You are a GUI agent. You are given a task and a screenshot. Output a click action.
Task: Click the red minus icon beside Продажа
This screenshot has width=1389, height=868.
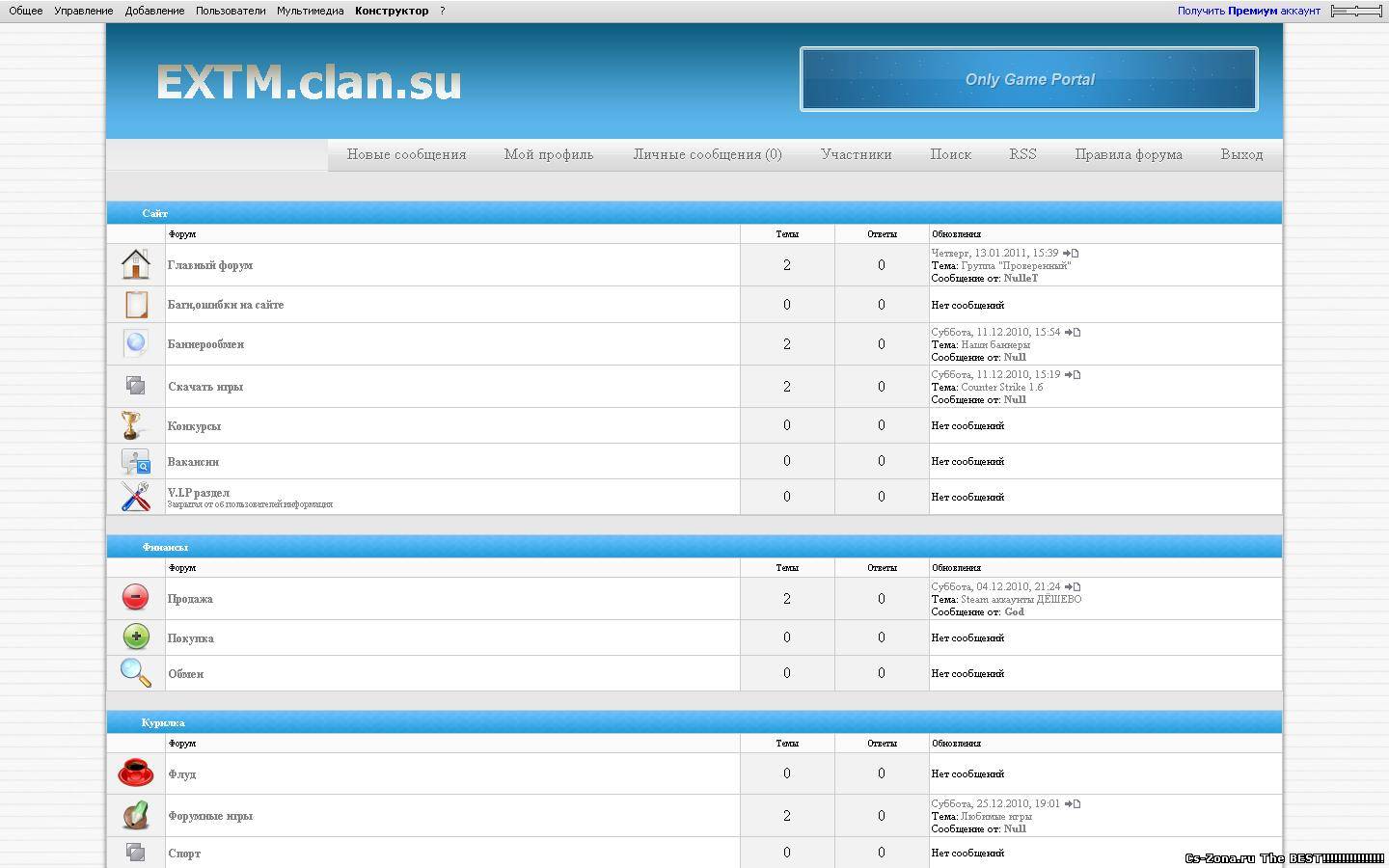pyautogui.click(x=135, y=597)
